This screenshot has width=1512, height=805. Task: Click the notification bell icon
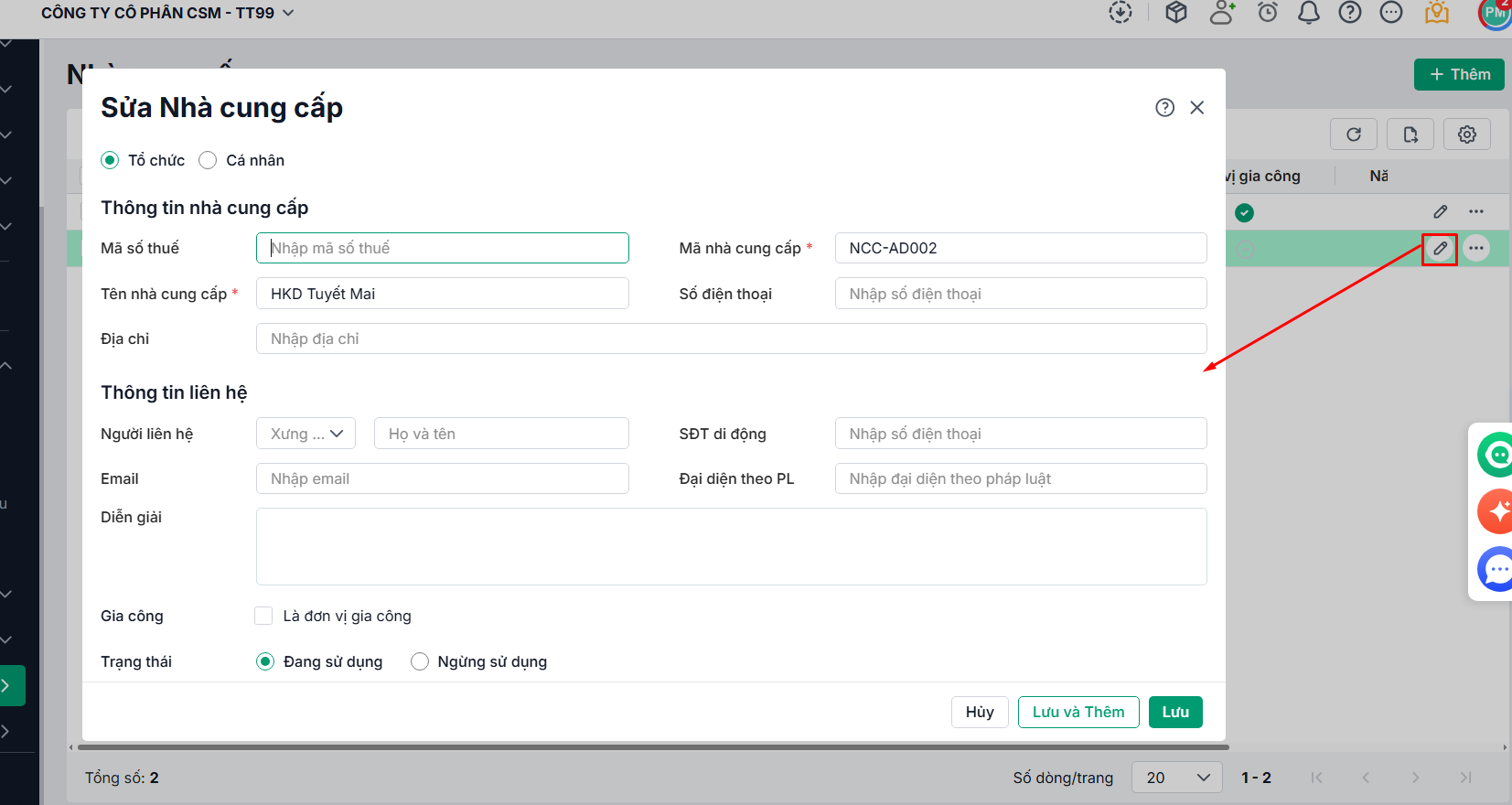1309,13
